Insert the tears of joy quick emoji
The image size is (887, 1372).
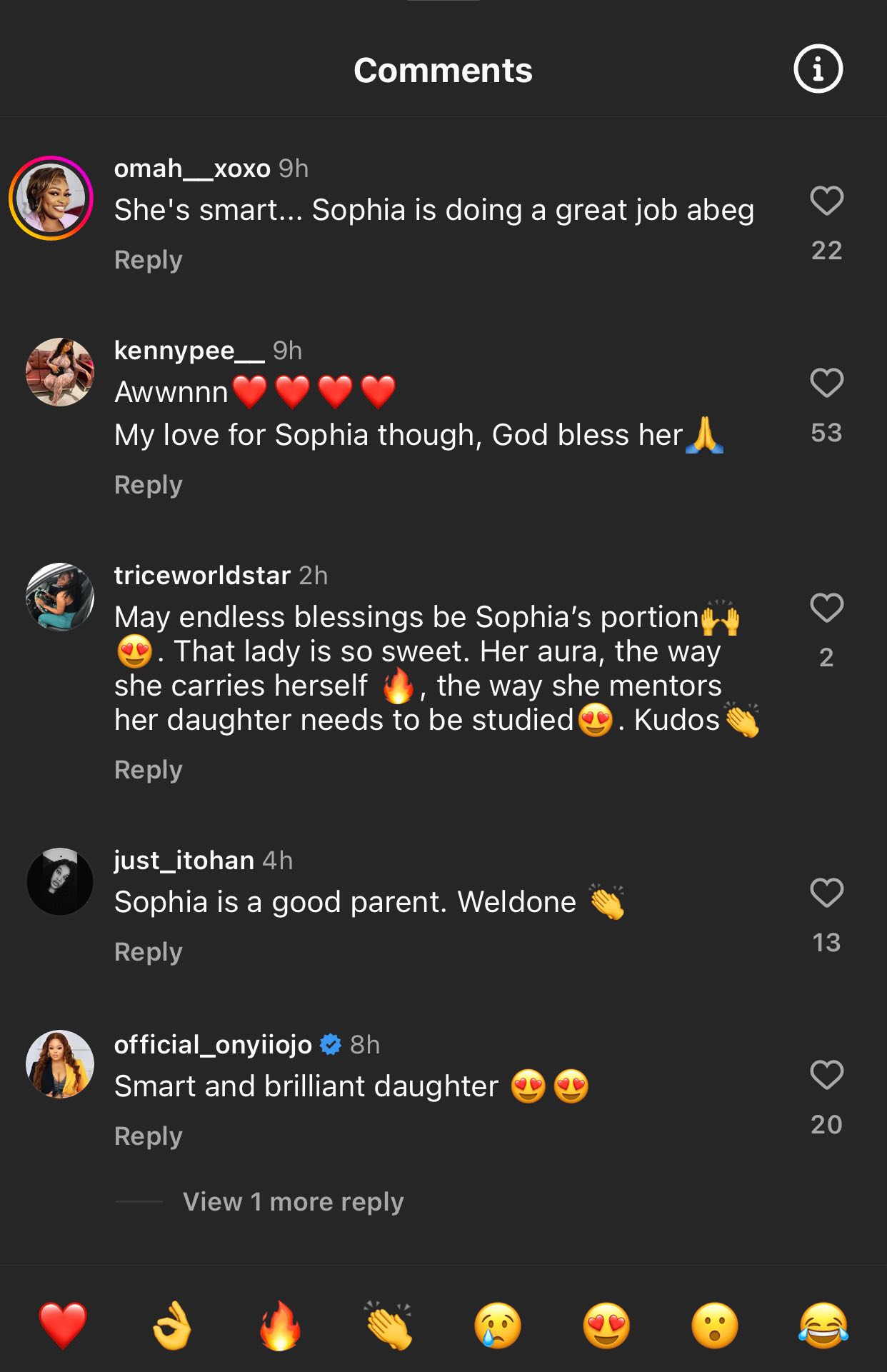(823, 1325)
